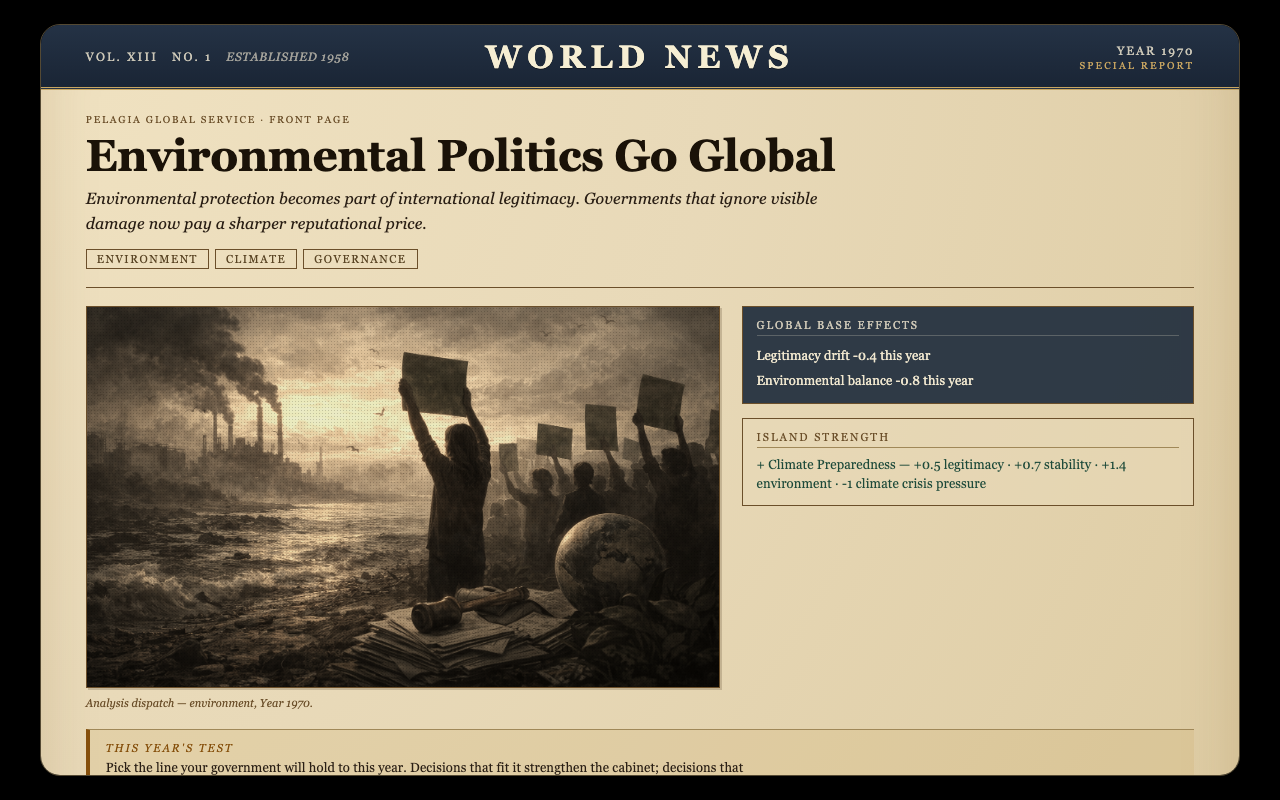Click the GLOBAL BASE EFFECTS heading

coord(837,325)
